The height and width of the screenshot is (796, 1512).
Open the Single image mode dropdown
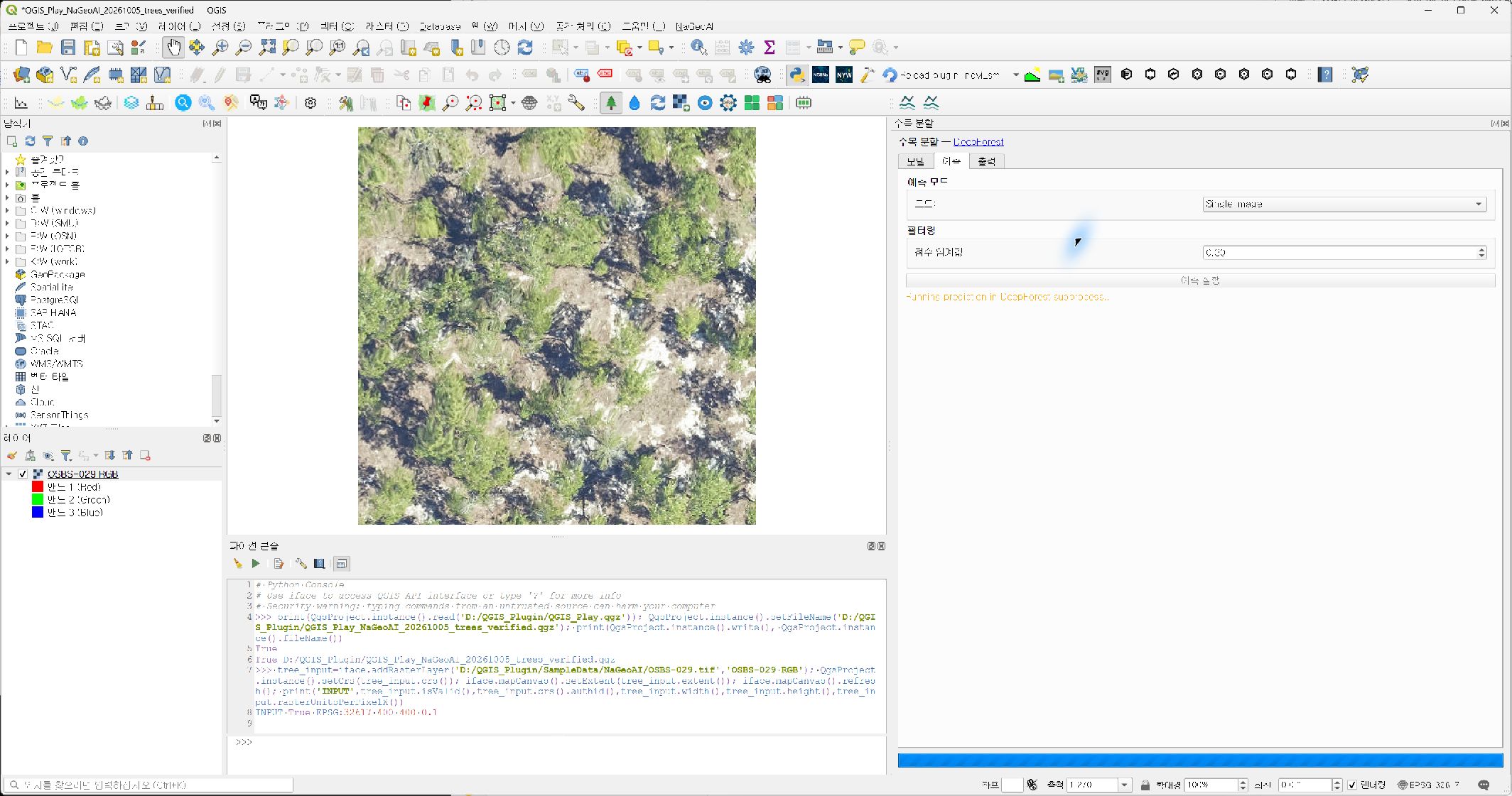(1344, 204)
